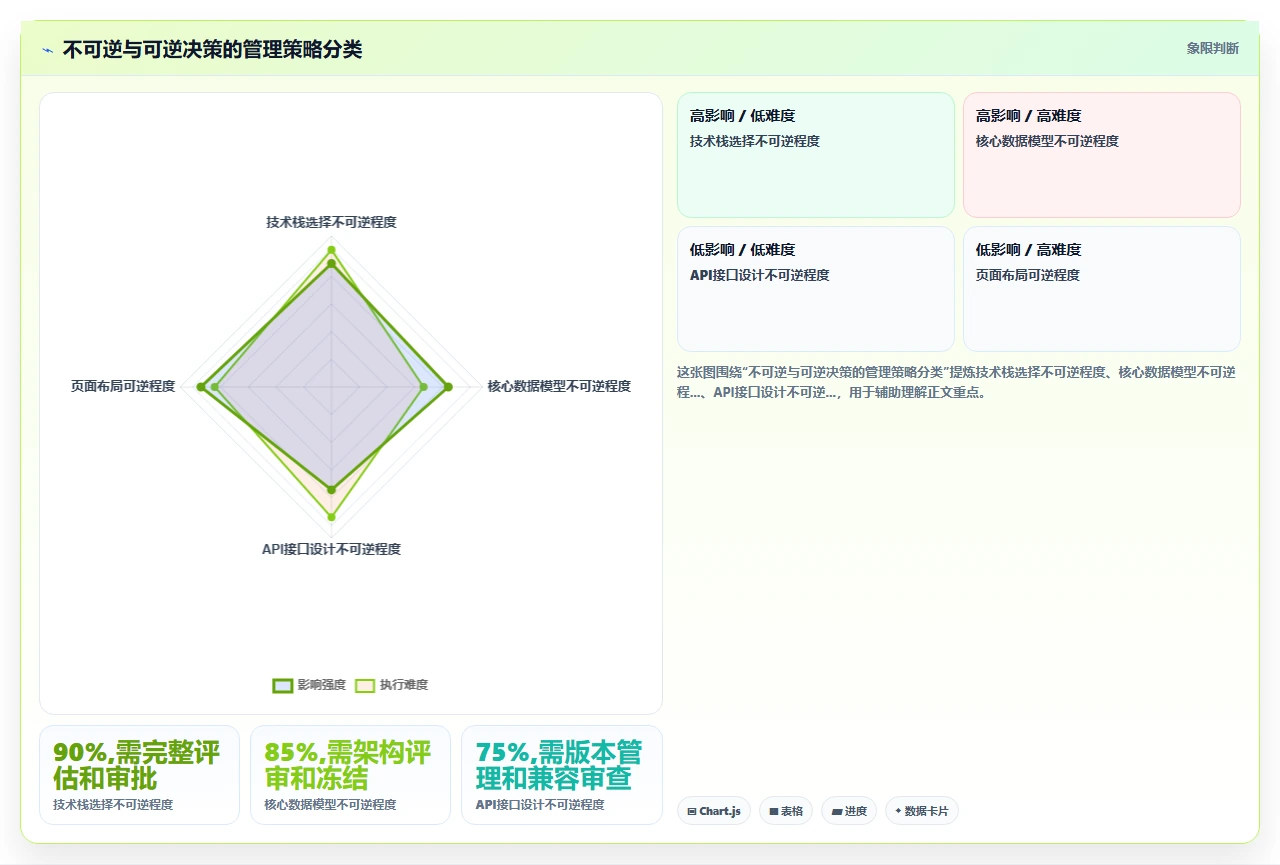Click the 执行难度 legend color box
Image resolution: width=1280 pixels, height=865 pixels.
(365, 685)
